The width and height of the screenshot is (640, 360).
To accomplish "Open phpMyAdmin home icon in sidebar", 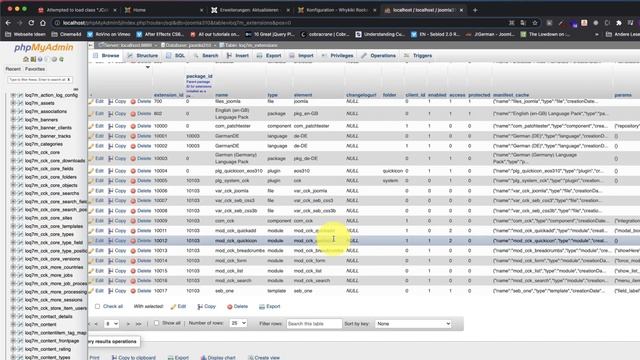I will tap(26, 60).
